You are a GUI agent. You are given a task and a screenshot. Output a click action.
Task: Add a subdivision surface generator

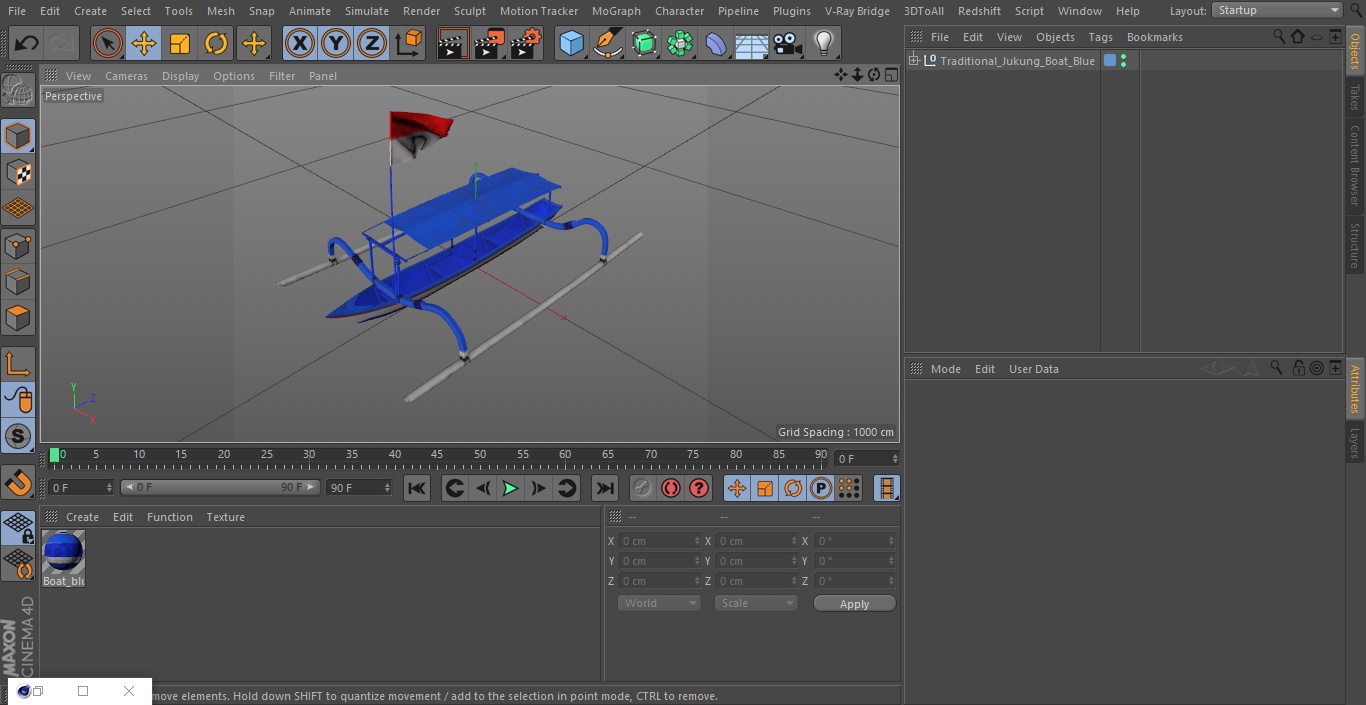[x=644, y=44]
